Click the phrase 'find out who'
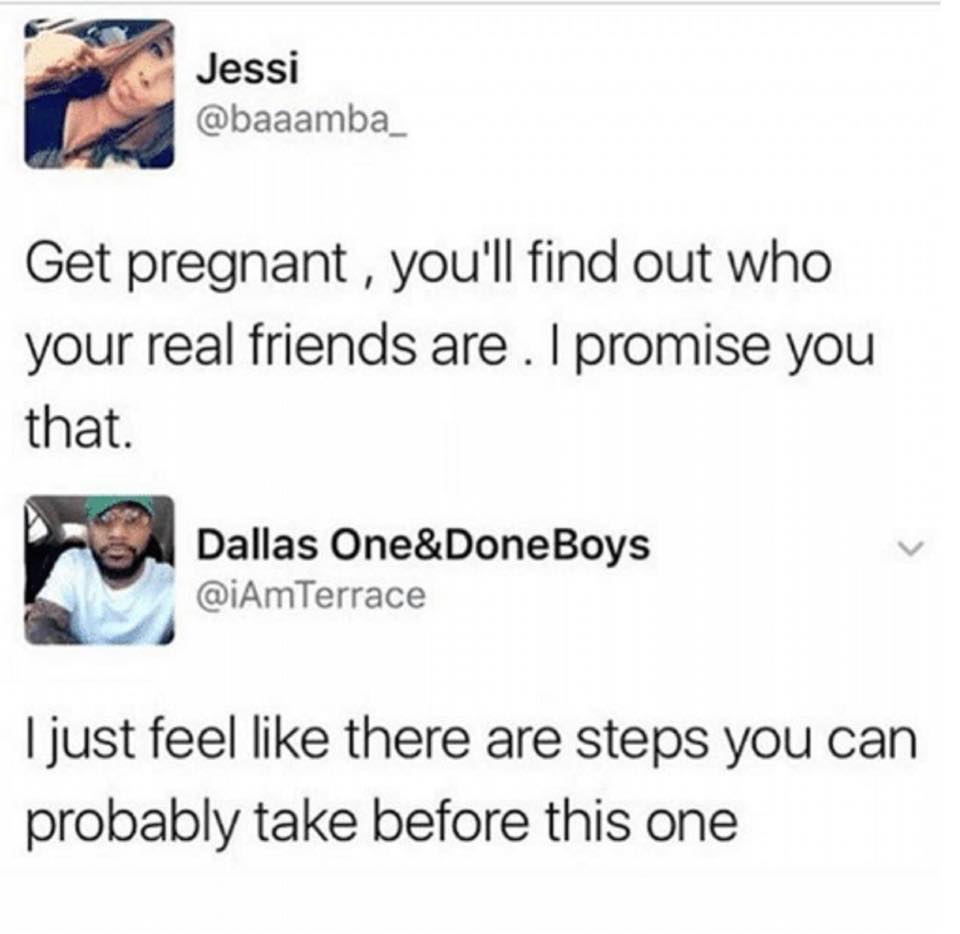 tap(679, 264)
